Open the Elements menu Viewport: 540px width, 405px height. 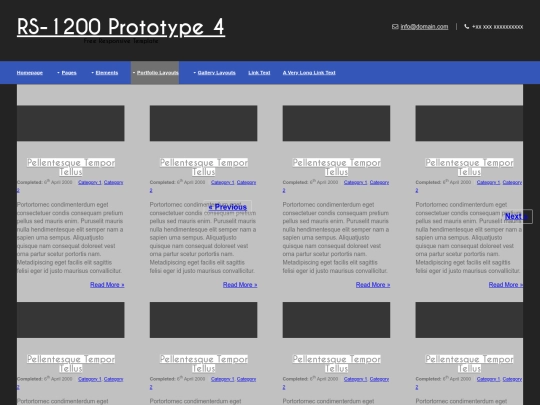107,73
